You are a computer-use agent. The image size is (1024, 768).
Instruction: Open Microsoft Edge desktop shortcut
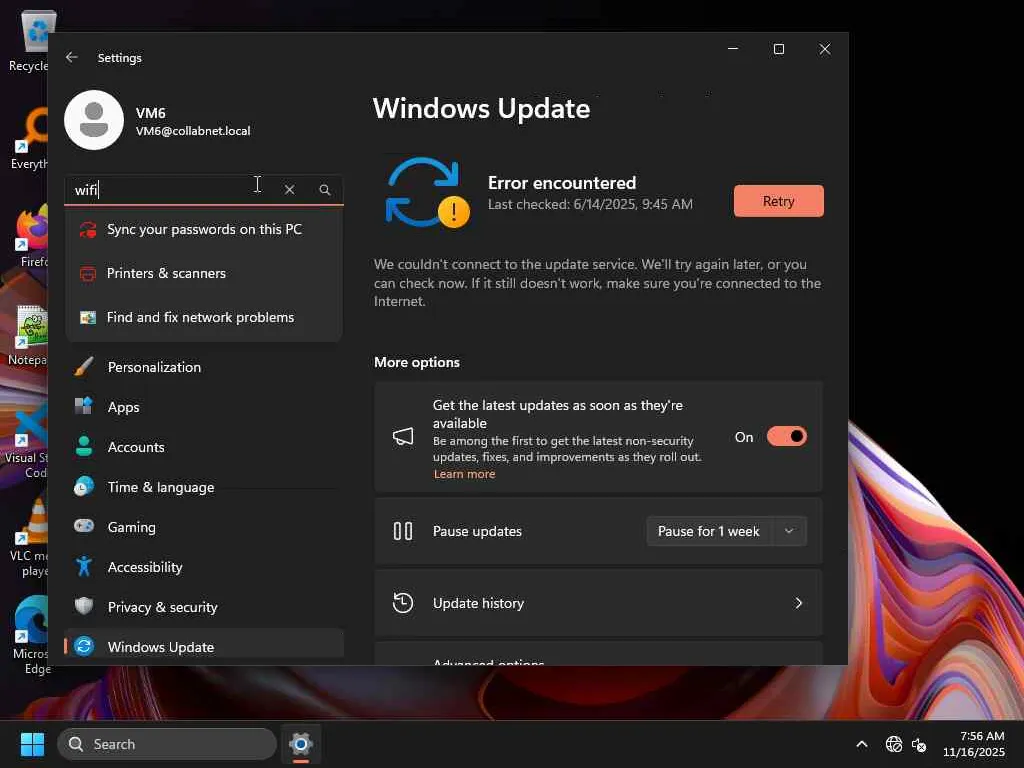[30, 635]
